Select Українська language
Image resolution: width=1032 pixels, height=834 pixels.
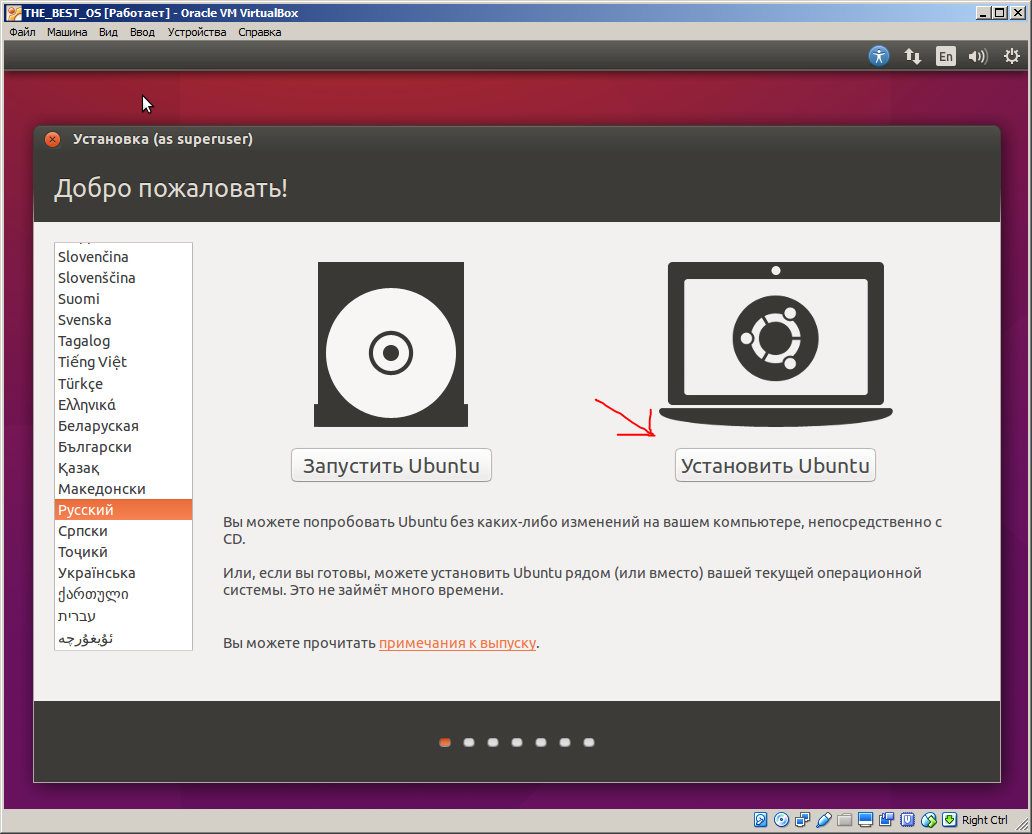point(123,573)
